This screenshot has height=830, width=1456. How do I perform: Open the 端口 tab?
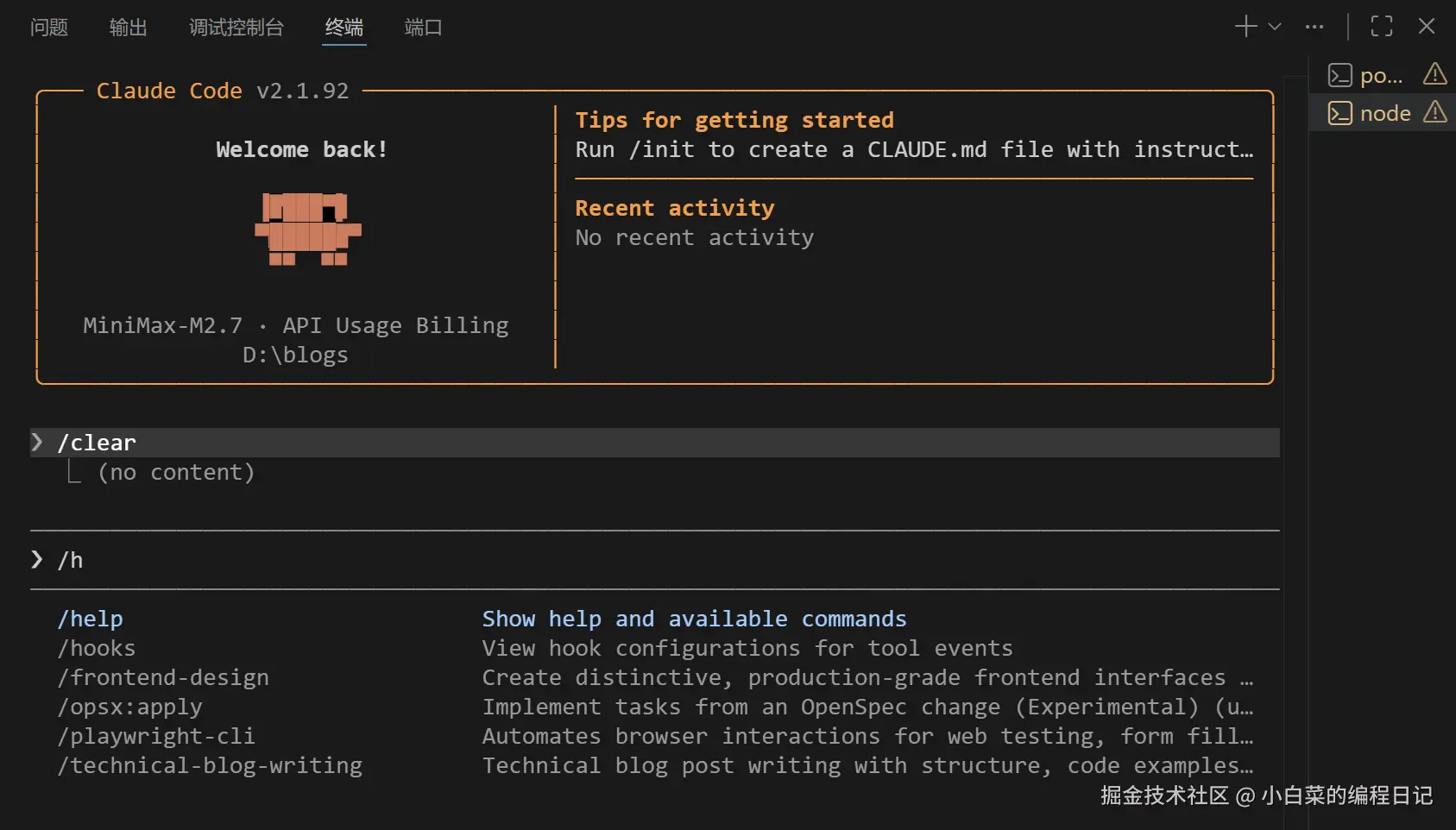point(423,28)
